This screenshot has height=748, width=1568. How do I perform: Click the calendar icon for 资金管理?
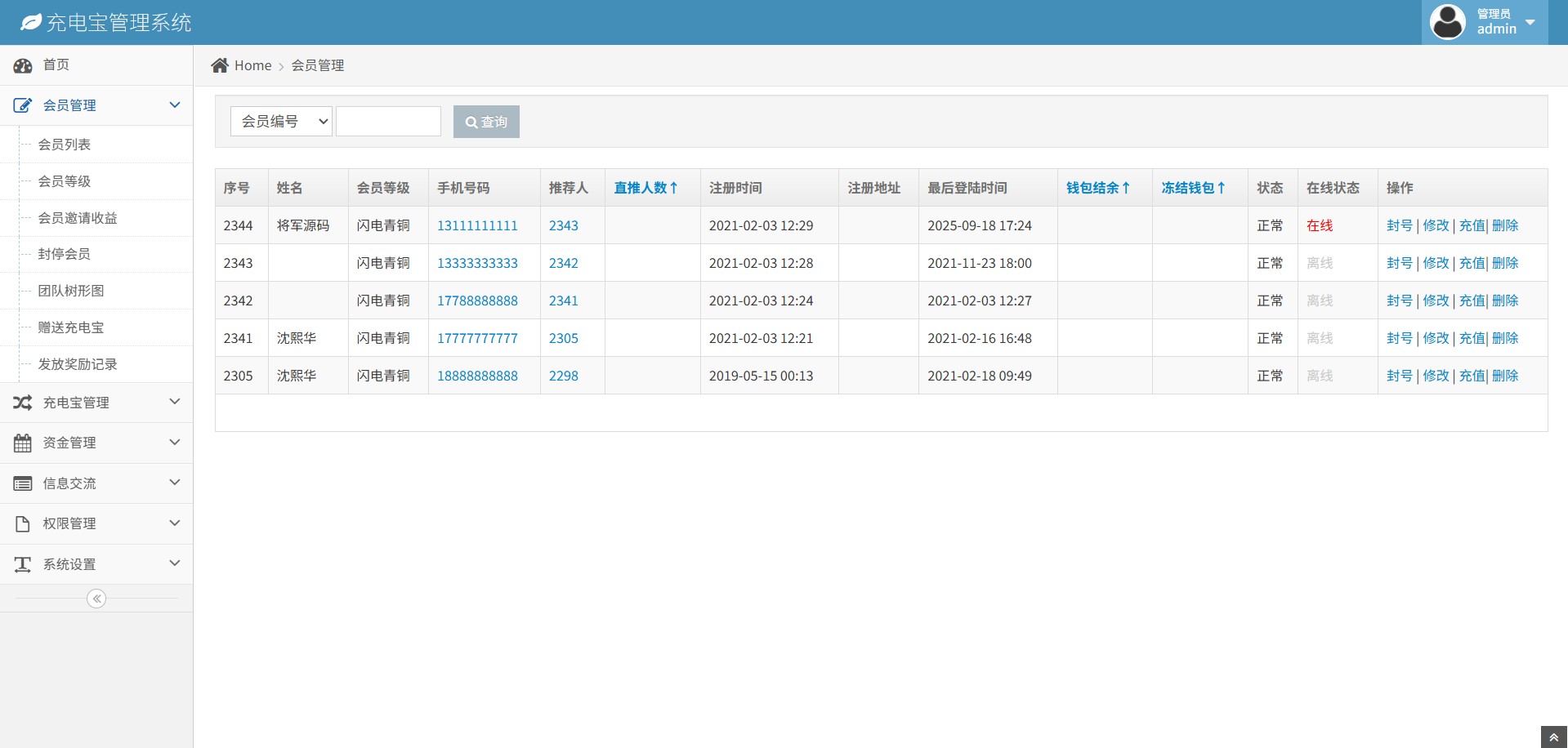tap(23, 443)
